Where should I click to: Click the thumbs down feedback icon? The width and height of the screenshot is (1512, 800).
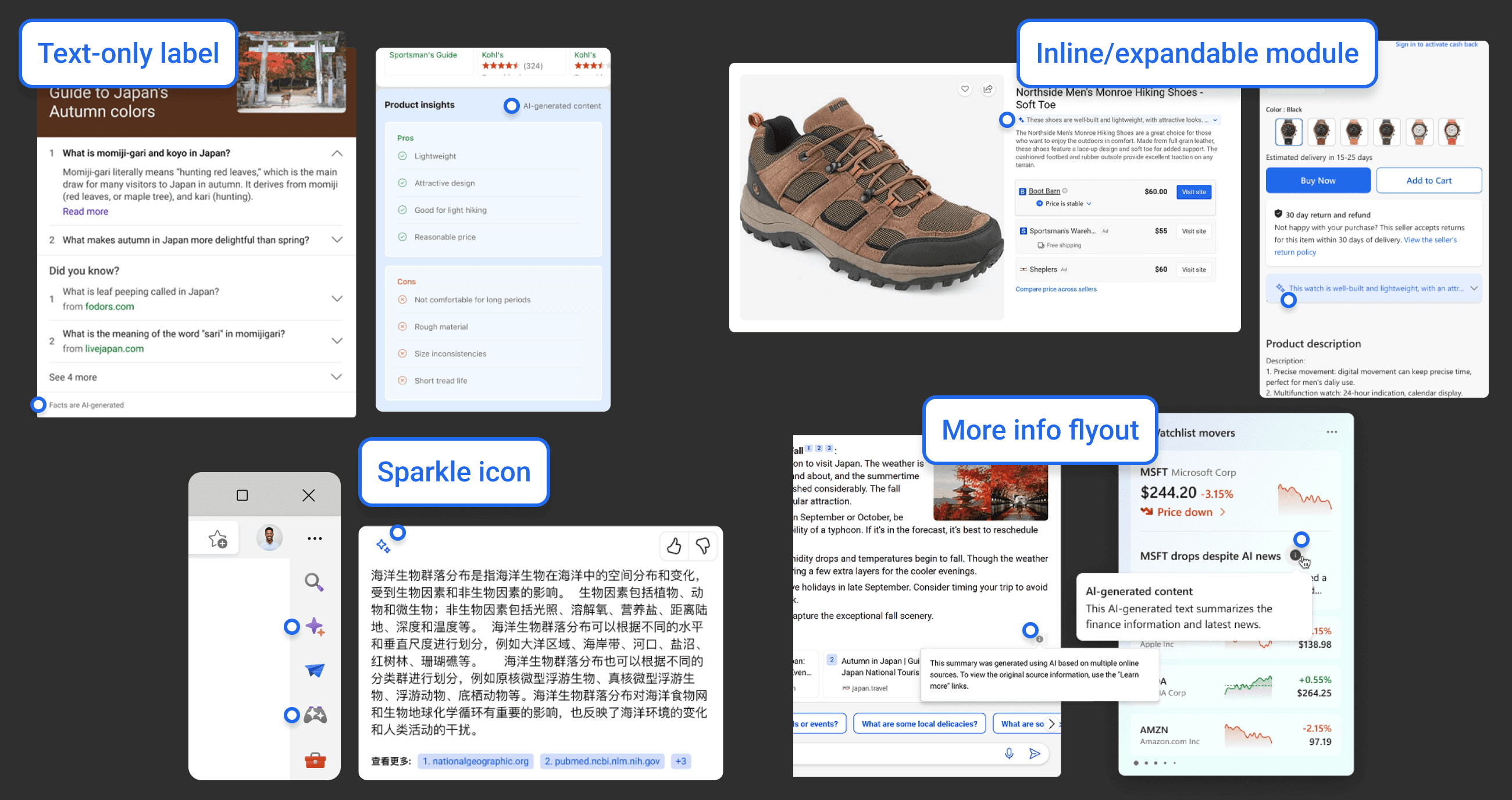pos(702,547)
